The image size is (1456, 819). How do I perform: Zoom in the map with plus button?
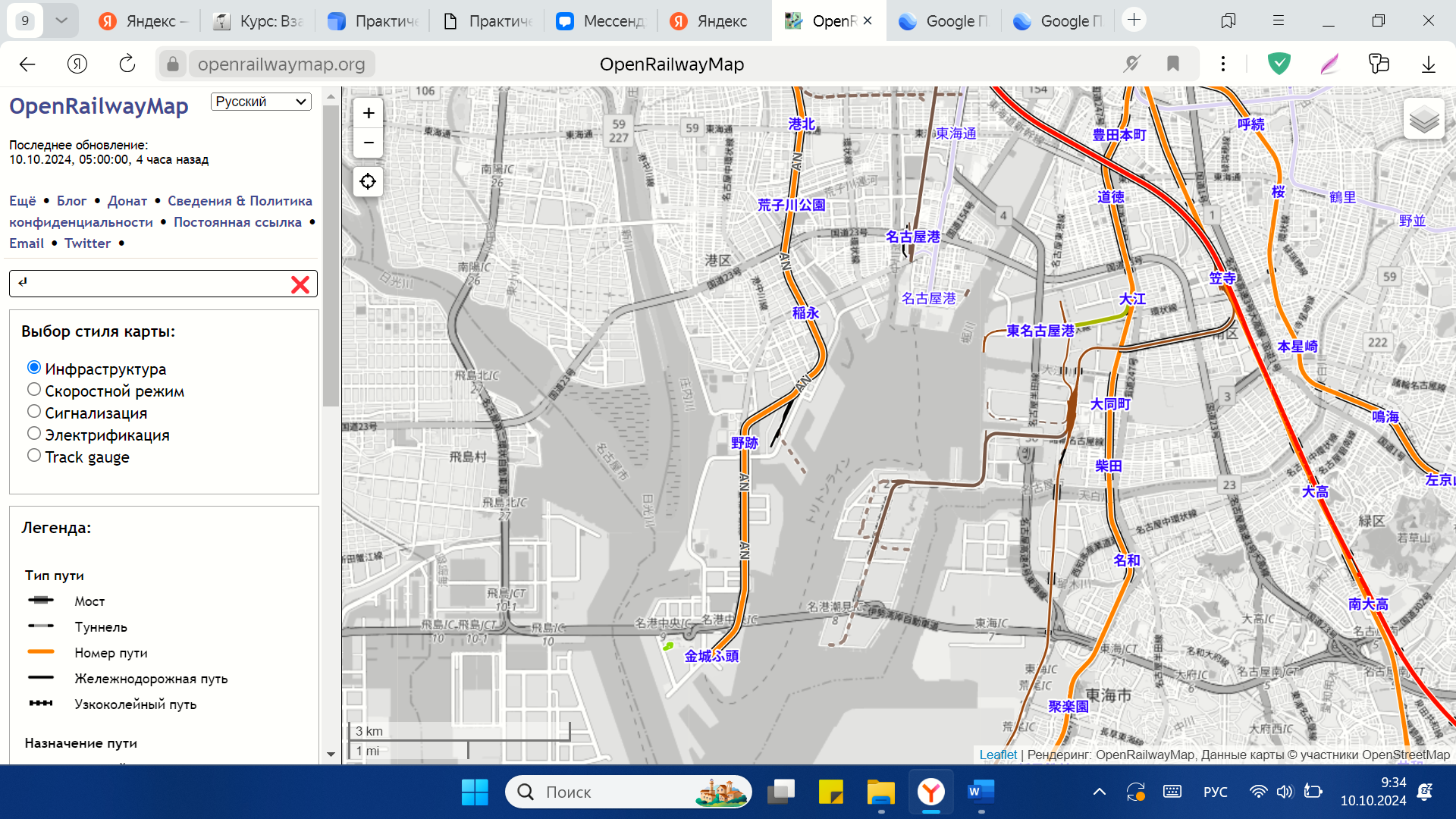coord(369,113)
